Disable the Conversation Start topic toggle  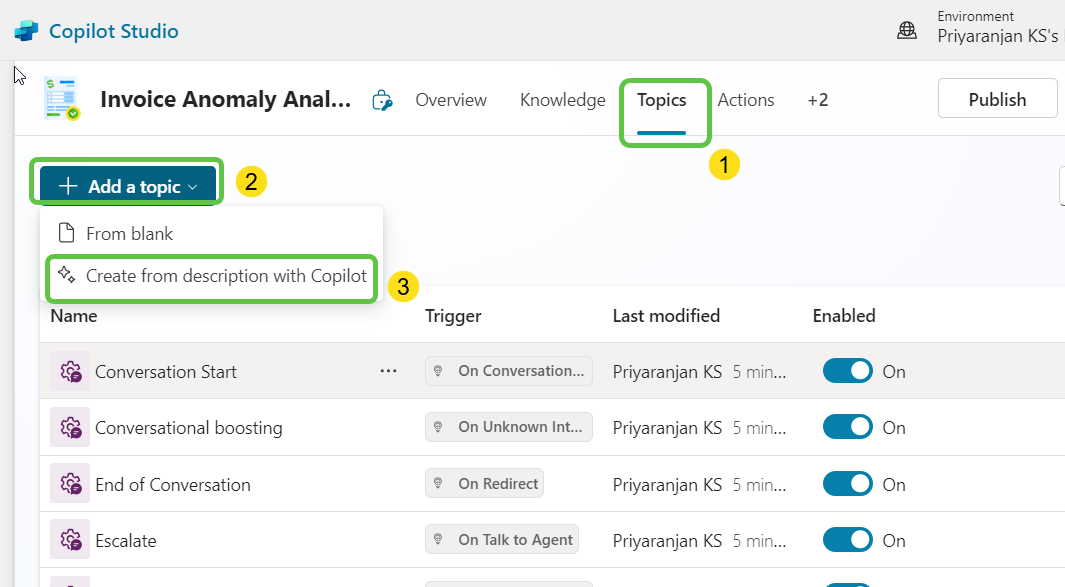[x=847, y=372]
